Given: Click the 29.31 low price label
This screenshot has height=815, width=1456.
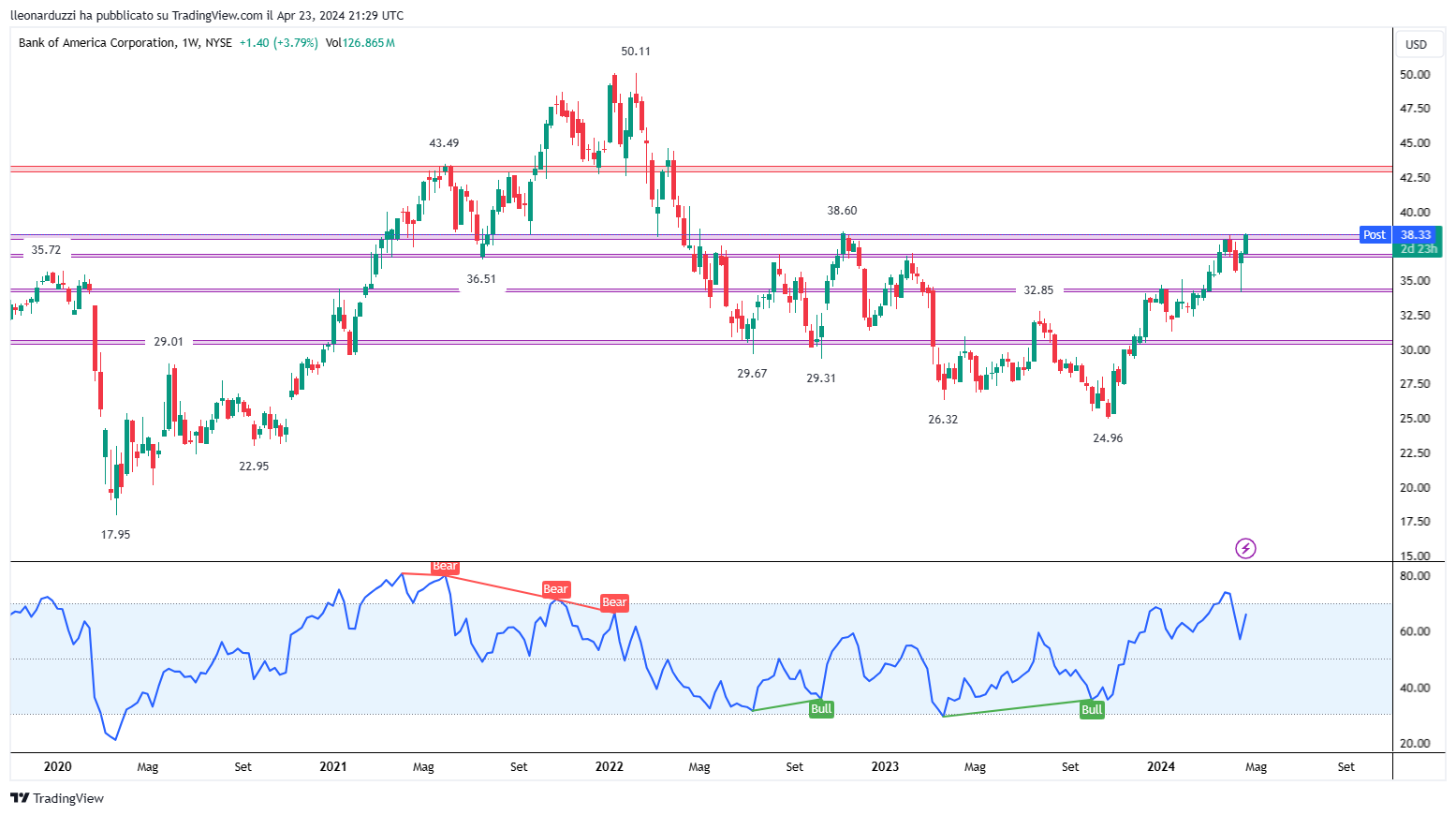Looking at the screenshot, I should pos(821,378).
